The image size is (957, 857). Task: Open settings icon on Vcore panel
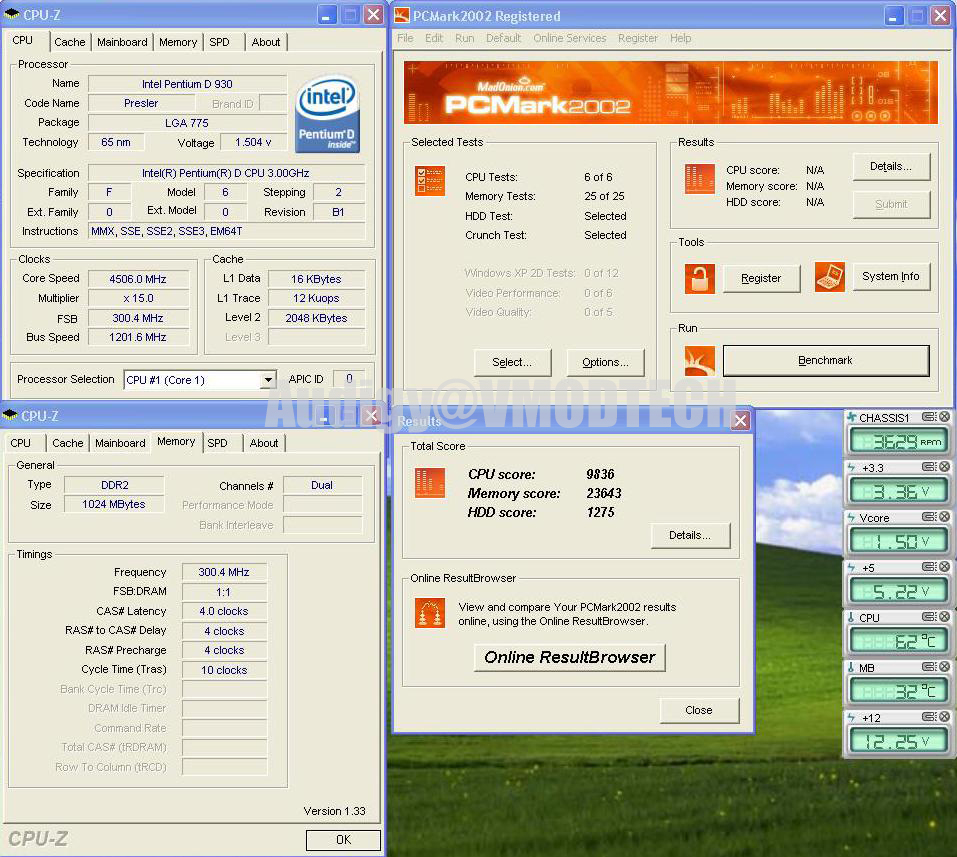tap(929, 517)
